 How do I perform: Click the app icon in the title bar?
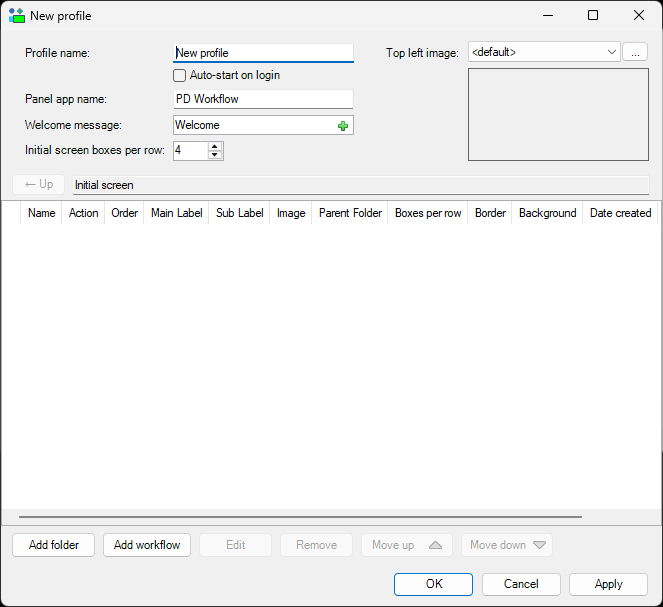[16, 16]
